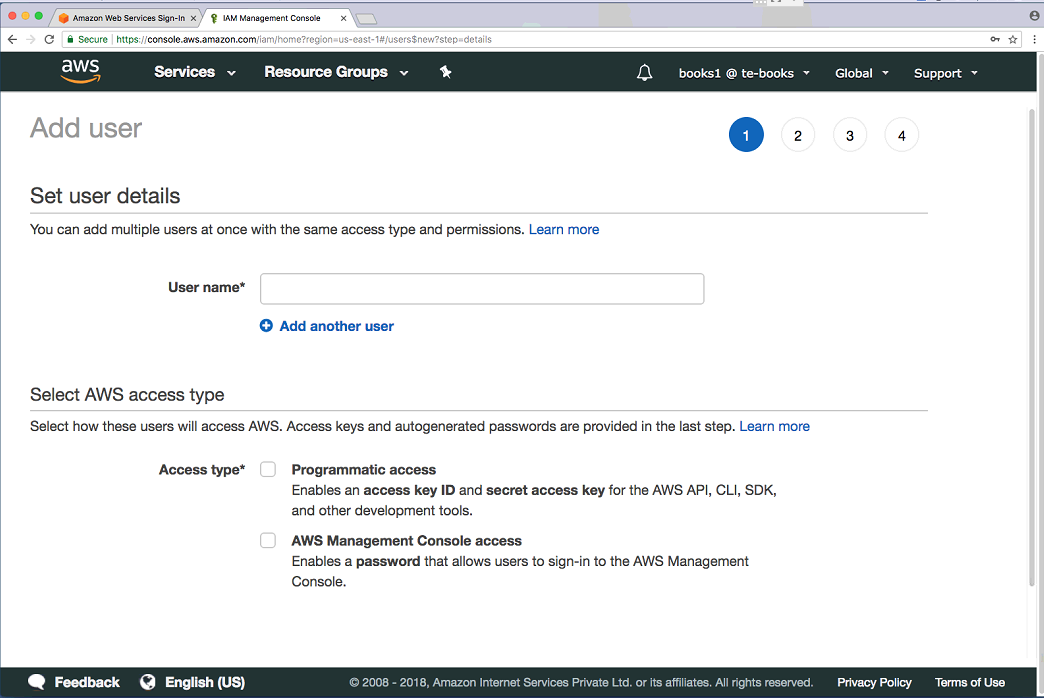The height and width of the screenshot is (698, 1044).
Task: Open the Privacy Policy link
Action: [874, 682]
